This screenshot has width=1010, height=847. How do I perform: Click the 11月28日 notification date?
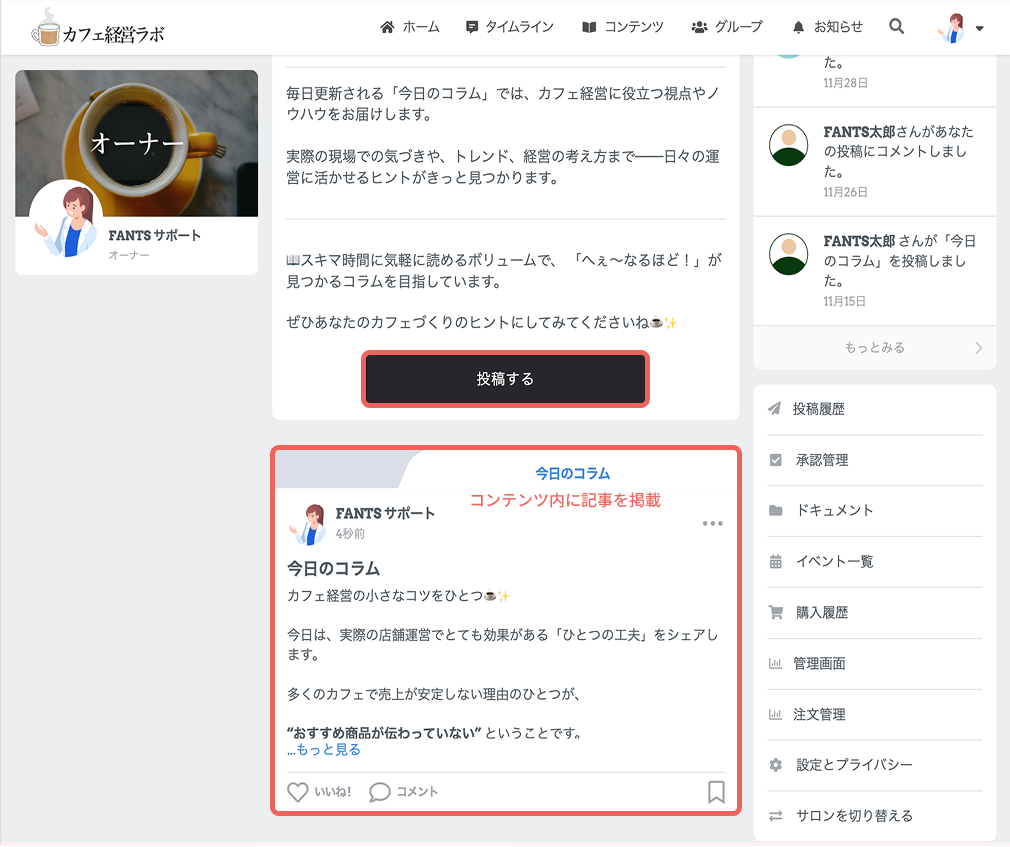pyautogui.click(x=845, y=82)
